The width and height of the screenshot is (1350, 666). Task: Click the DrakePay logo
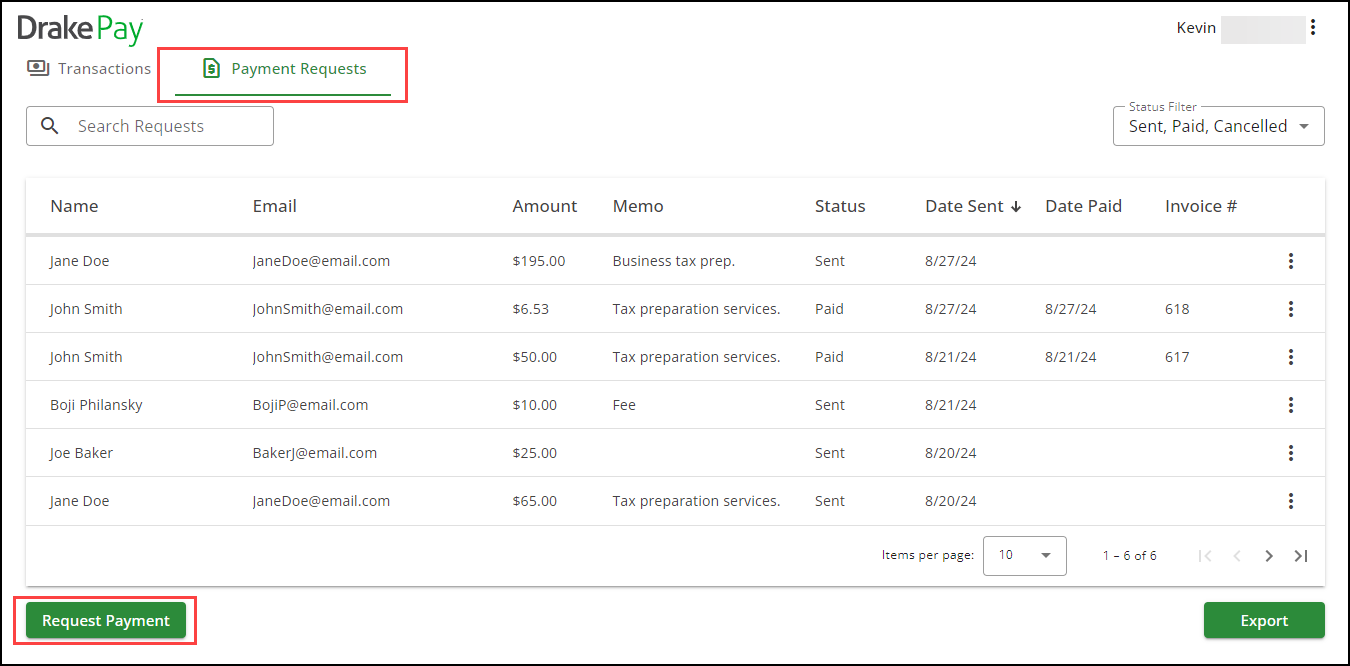point(80,29)
